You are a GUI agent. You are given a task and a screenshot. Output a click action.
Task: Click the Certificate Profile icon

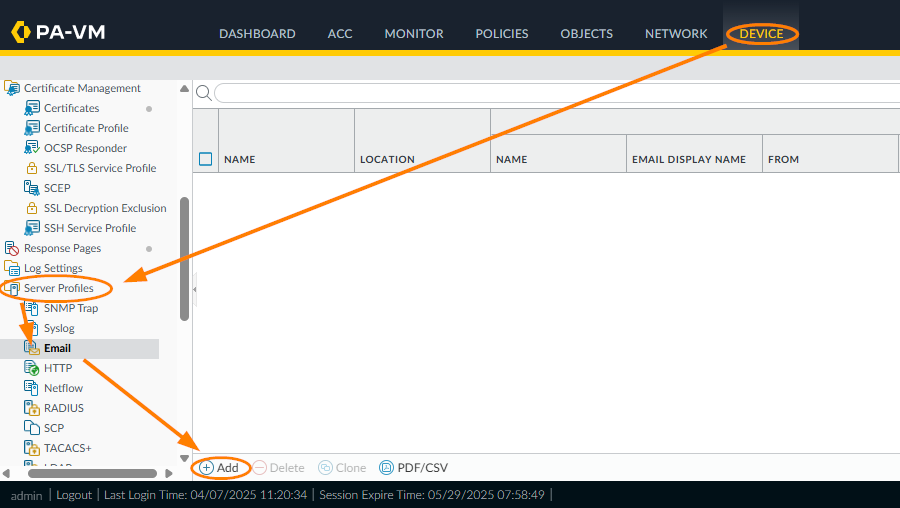(32, 128)
